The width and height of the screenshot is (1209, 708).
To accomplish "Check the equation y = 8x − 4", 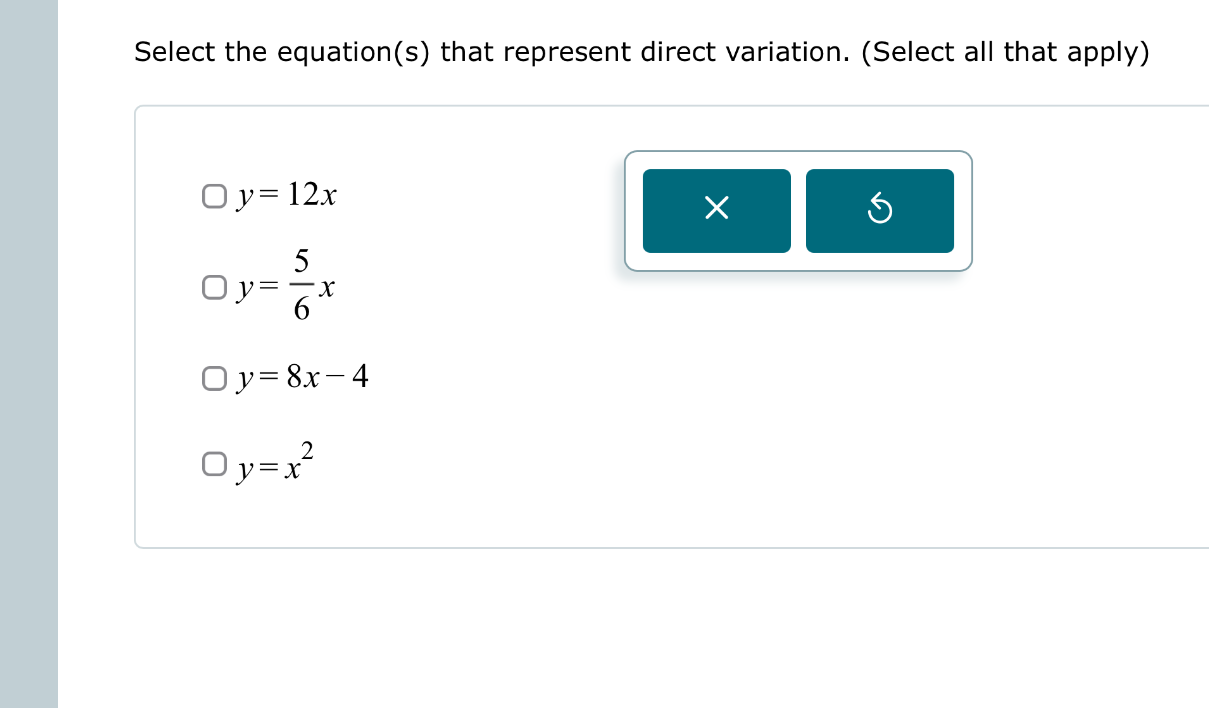I will point(214,377).
